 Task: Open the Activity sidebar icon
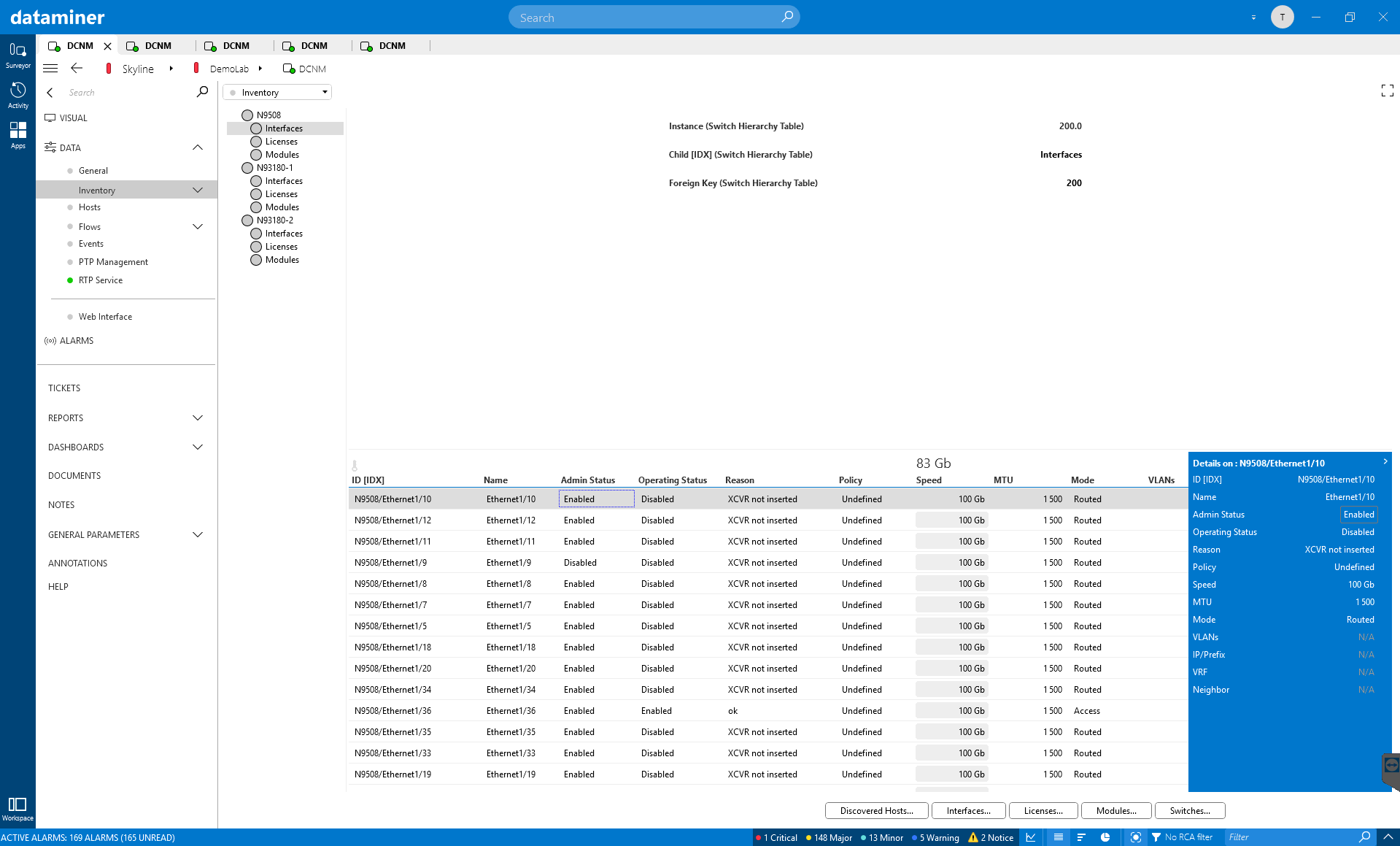[18, 96]
